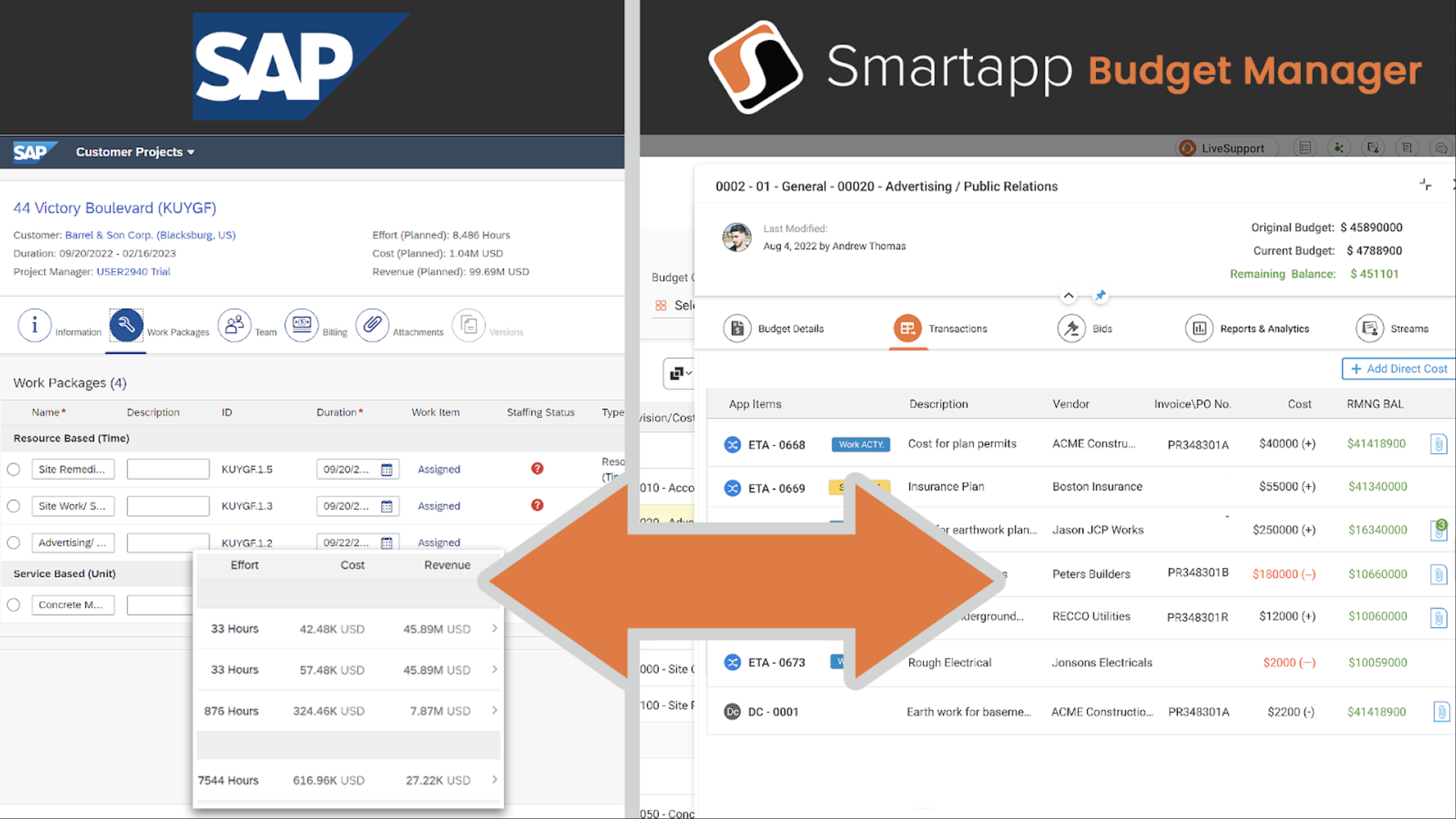Click the DC - 0001 row type icon
Screen dimensions: 1456x819
(x=733, y=712)
